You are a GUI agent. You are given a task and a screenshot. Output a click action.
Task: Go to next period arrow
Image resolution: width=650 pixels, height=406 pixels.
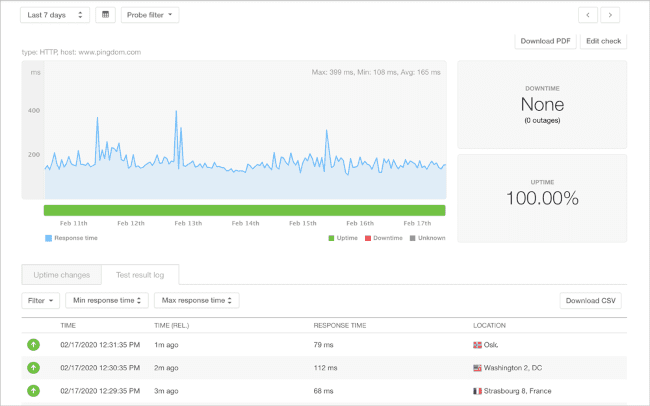tap(610, 15)
